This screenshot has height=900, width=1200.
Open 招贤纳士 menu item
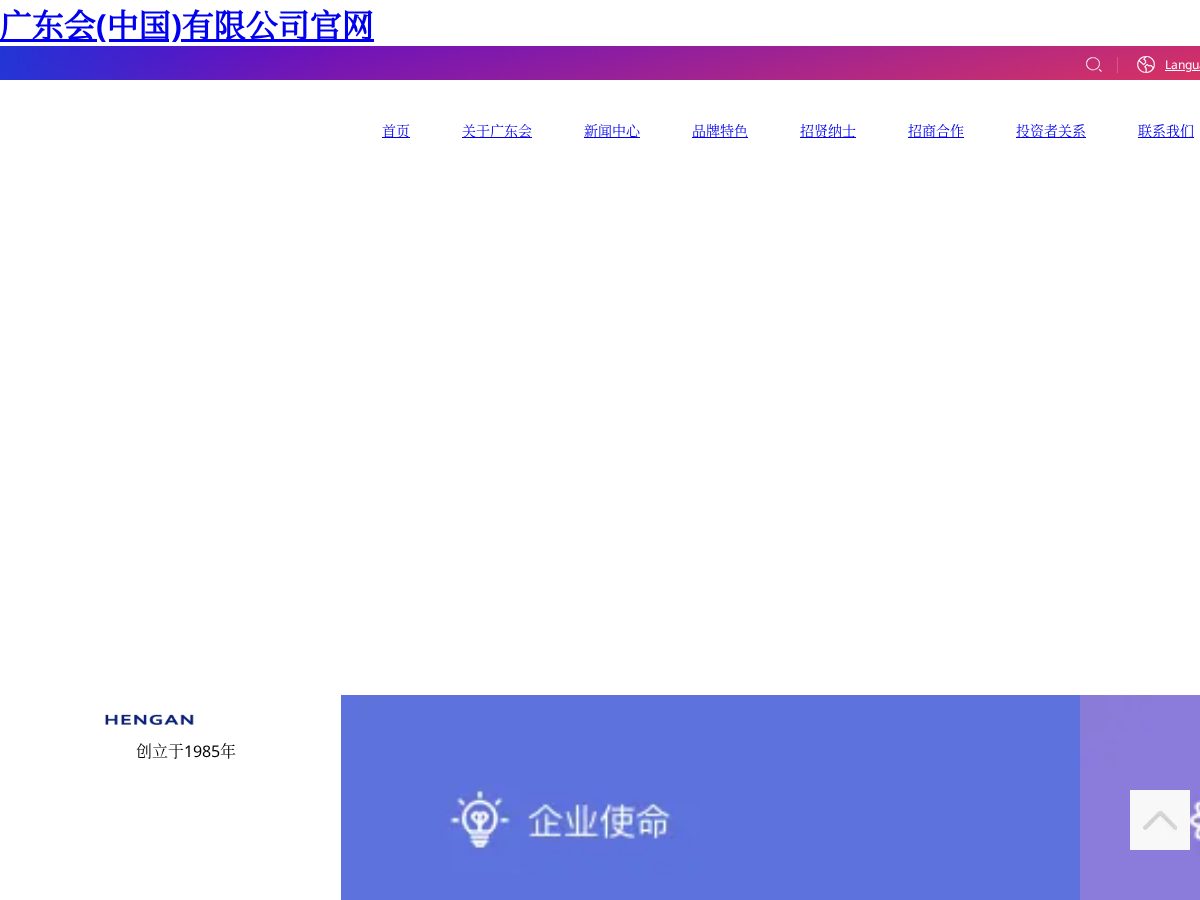tap(828, 131)
